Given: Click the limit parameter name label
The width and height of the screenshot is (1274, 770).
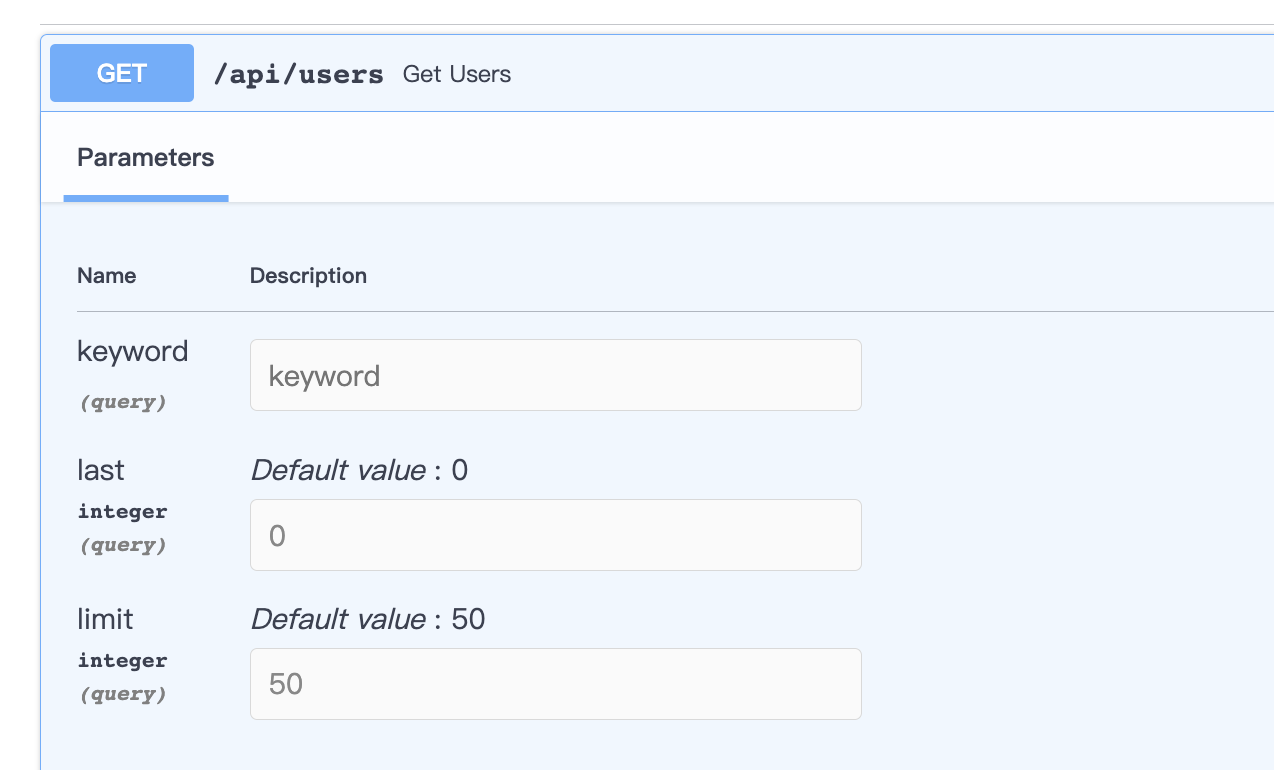Looking at the screenshot, I should 105,619.
